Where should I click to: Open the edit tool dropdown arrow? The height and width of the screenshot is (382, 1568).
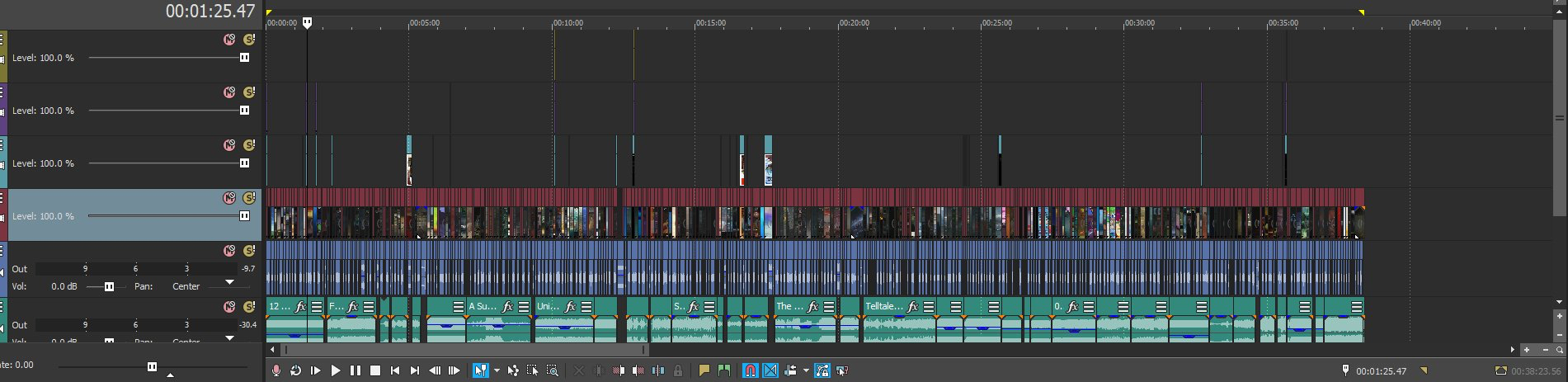click(x=496, y=371)
